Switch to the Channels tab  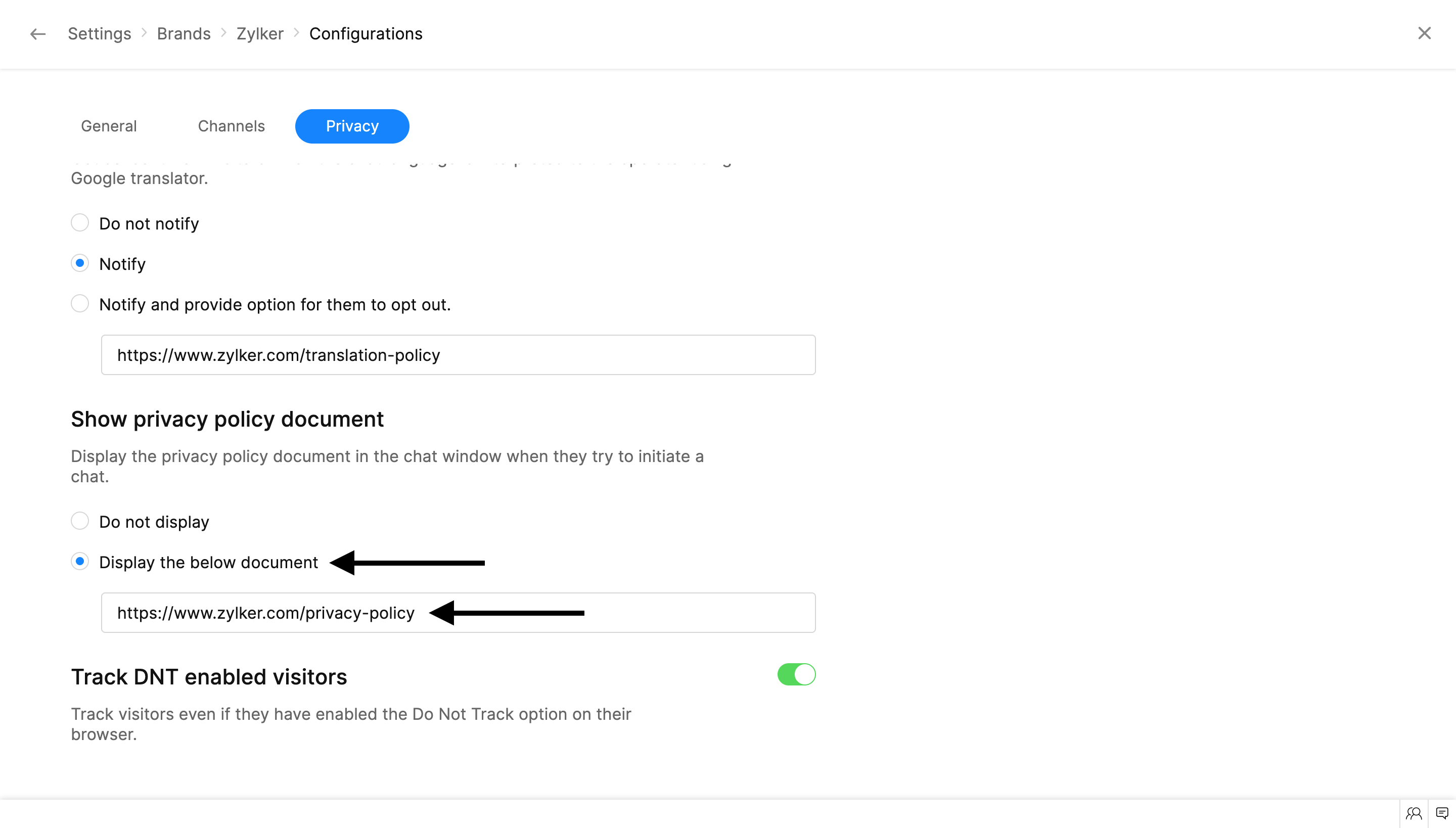231,126
